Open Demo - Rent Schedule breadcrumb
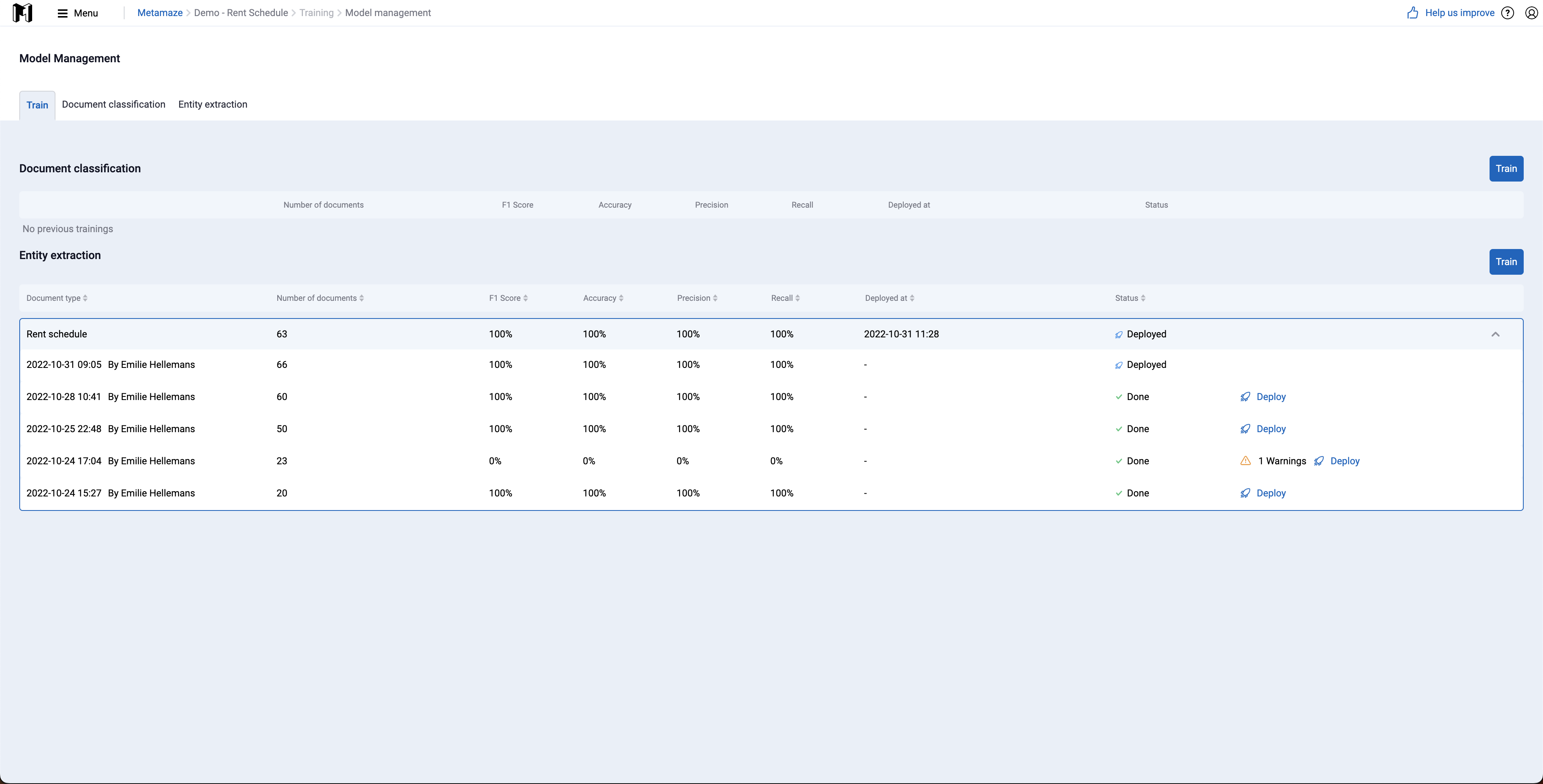This screenshot has height=784, width=1543. [x=241, y=12]
